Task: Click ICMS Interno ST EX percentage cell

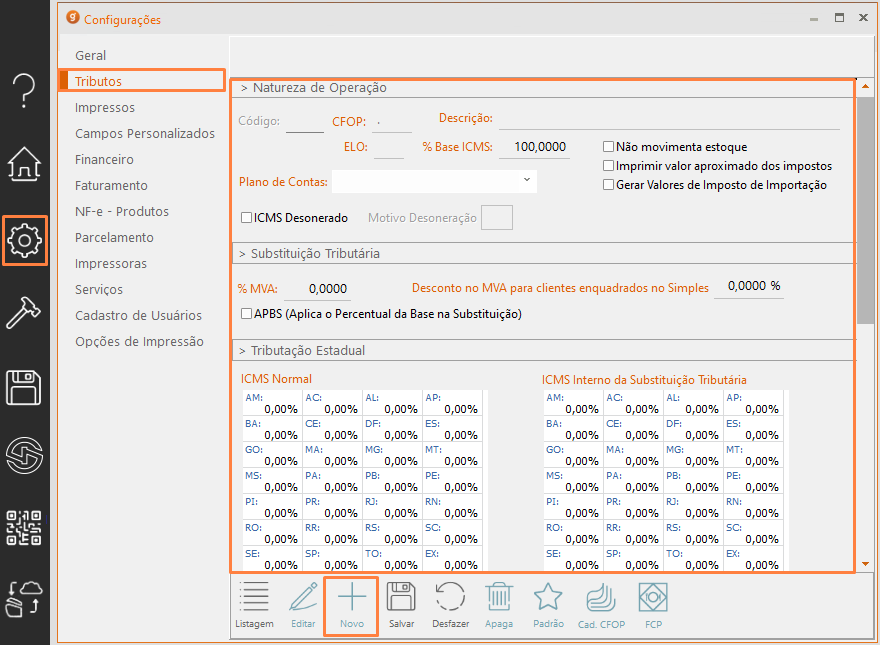Action: 753,559
